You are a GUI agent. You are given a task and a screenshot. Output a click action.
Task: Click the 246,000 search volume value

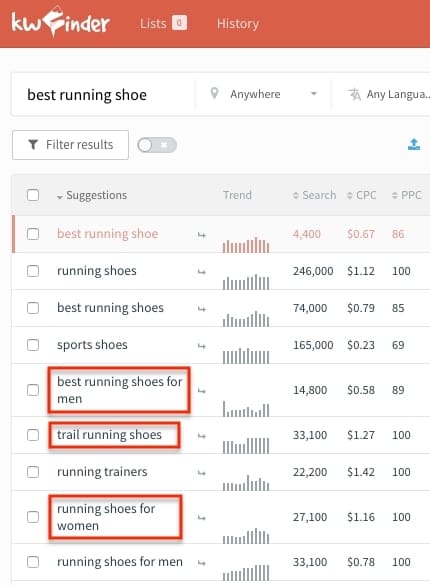pyautogui.click(x=313, y=271)
